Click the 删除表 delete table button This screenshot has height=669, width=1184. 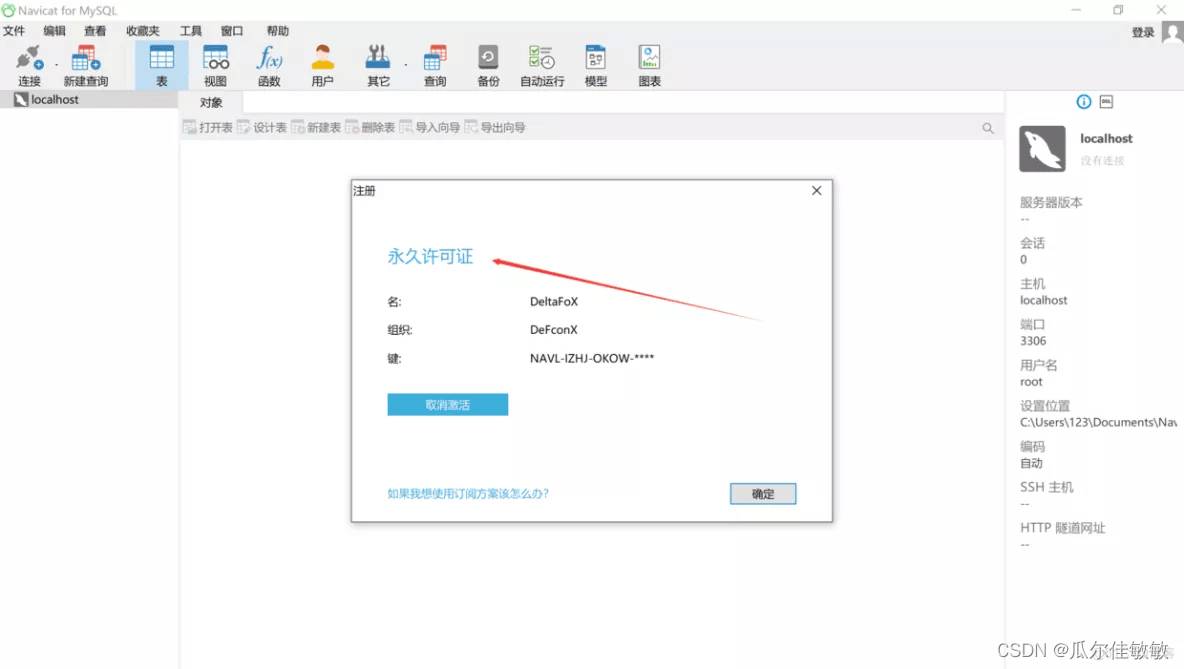[x=371, y=128]
